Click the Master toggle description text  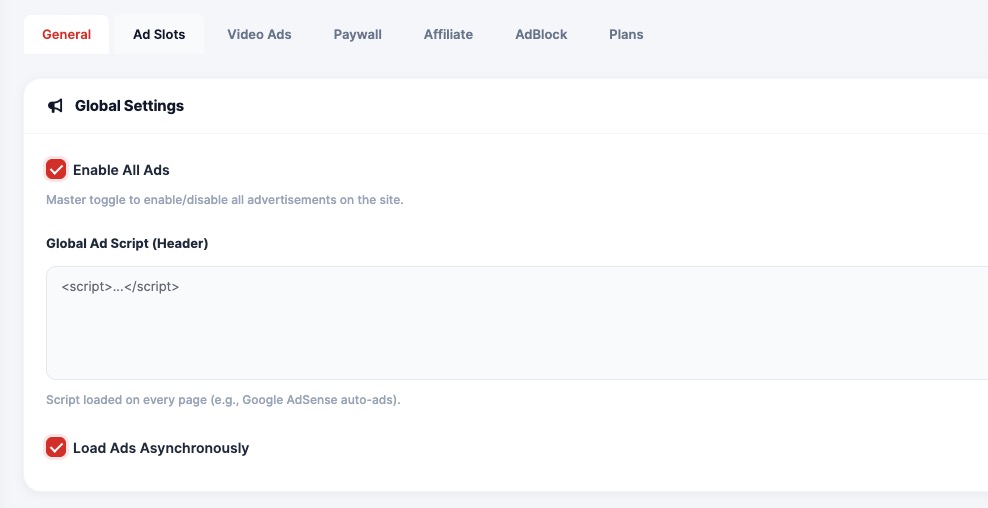point(224,200)
